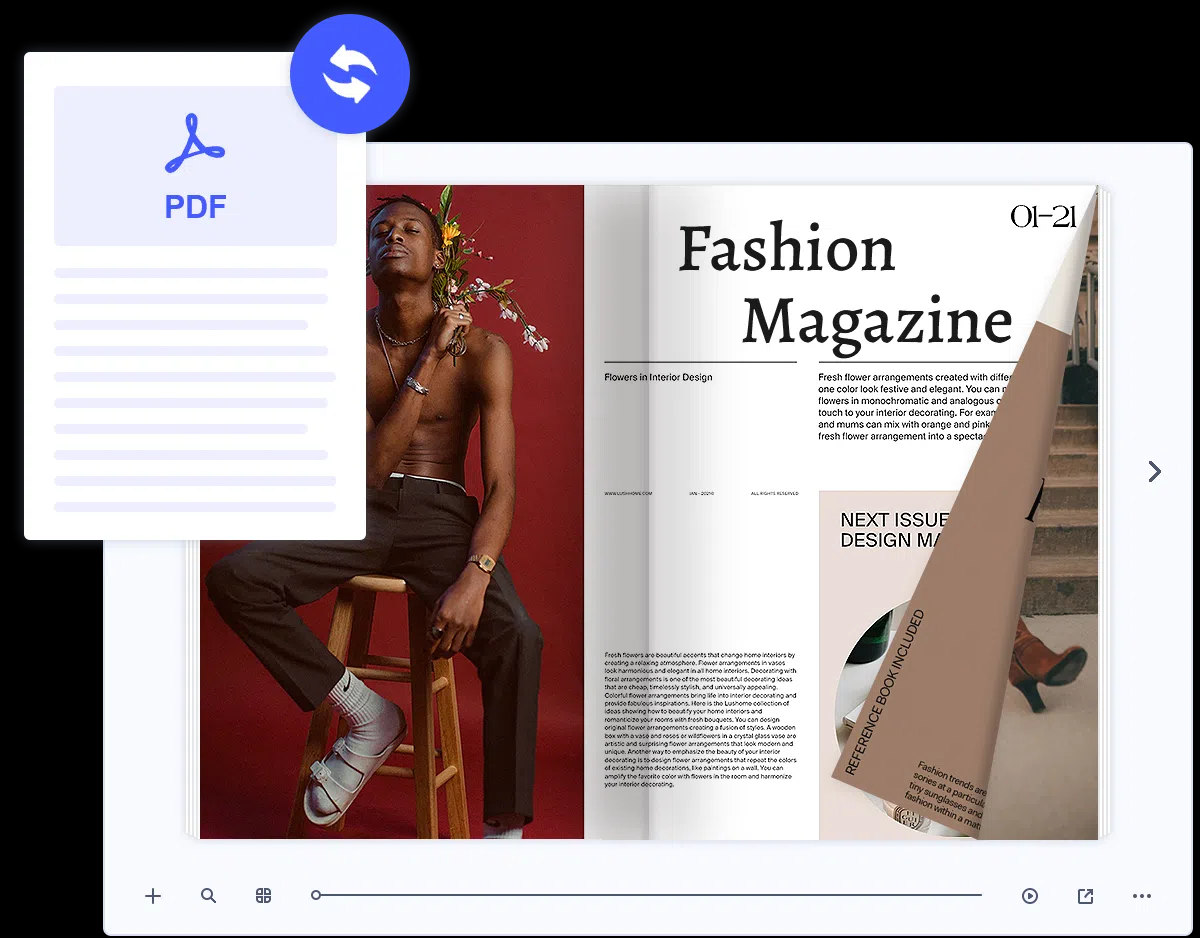Click the "01-21" issue number
Screen dimensions: 1200x938
click(x=1041, y=216)
